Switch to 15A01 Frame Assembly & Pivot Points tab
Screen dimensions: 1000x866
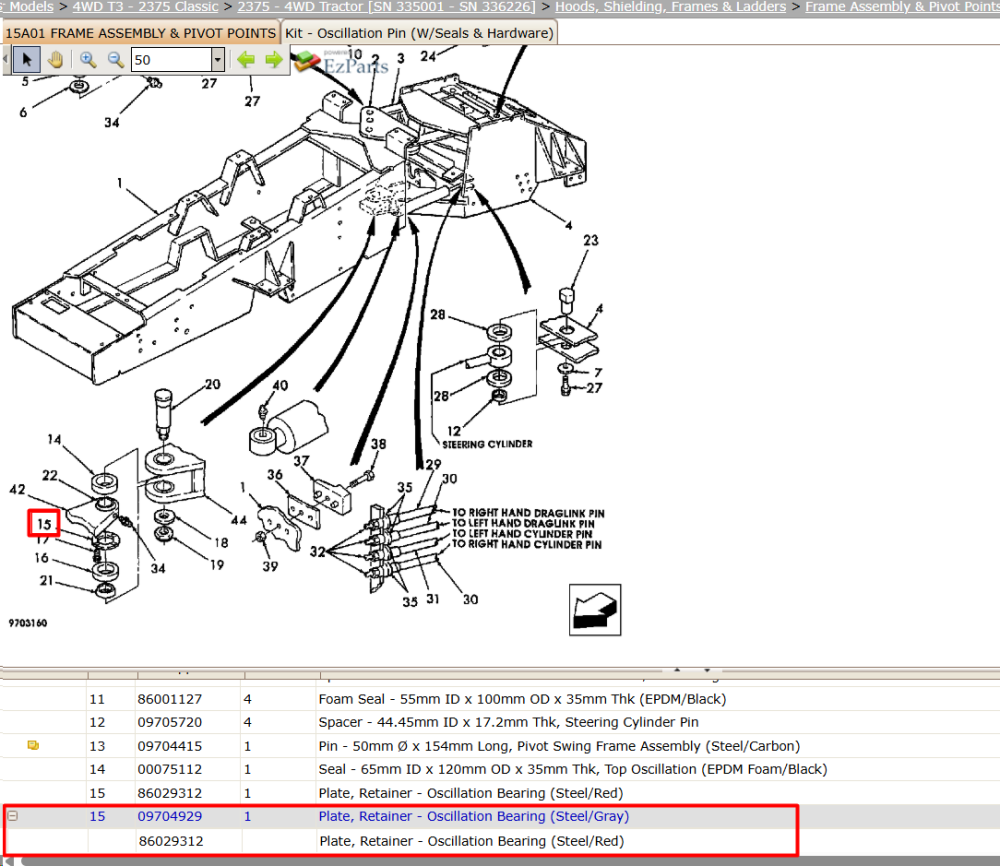click(x=140, y=33)
